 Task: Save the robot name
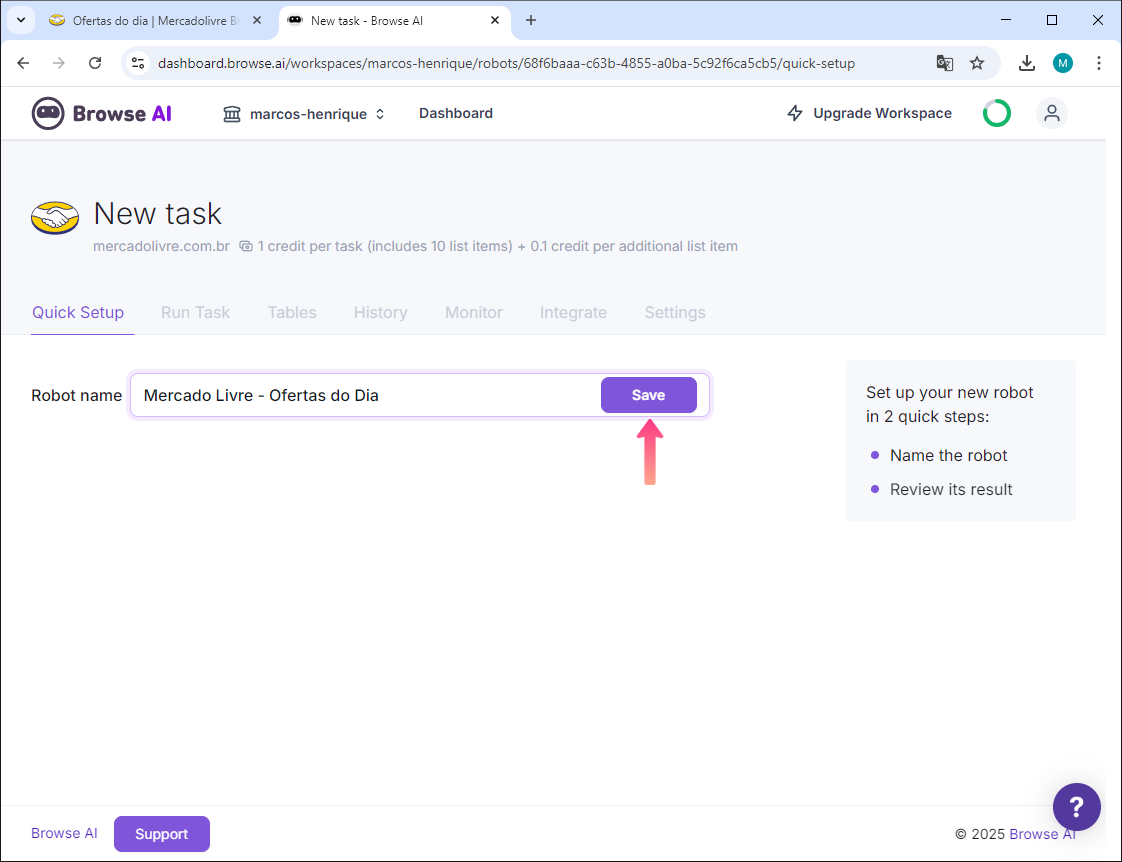[648, 395]
